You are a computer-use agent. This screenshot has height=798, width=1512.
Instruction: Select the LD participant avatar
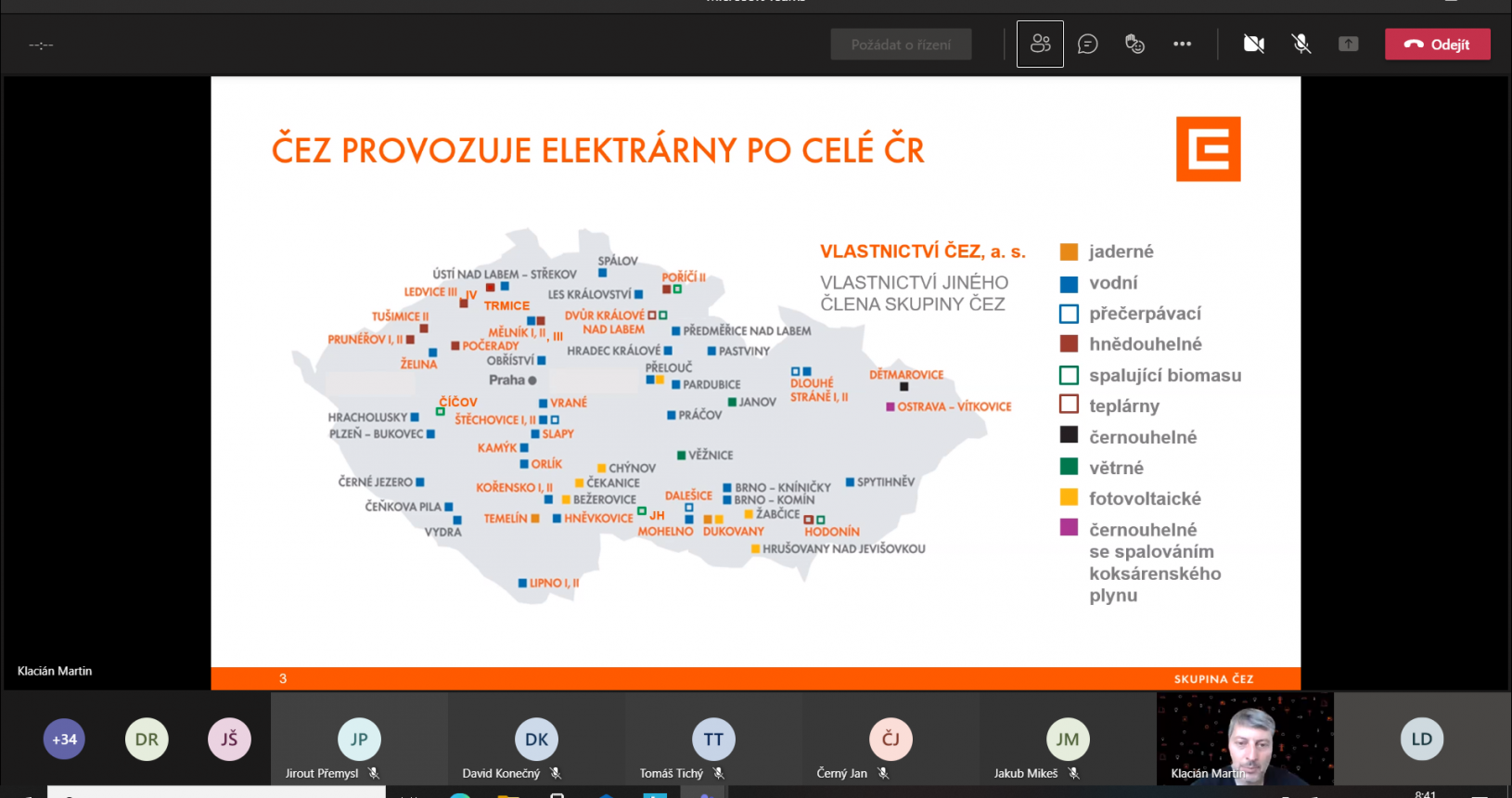pos(1422,740)
